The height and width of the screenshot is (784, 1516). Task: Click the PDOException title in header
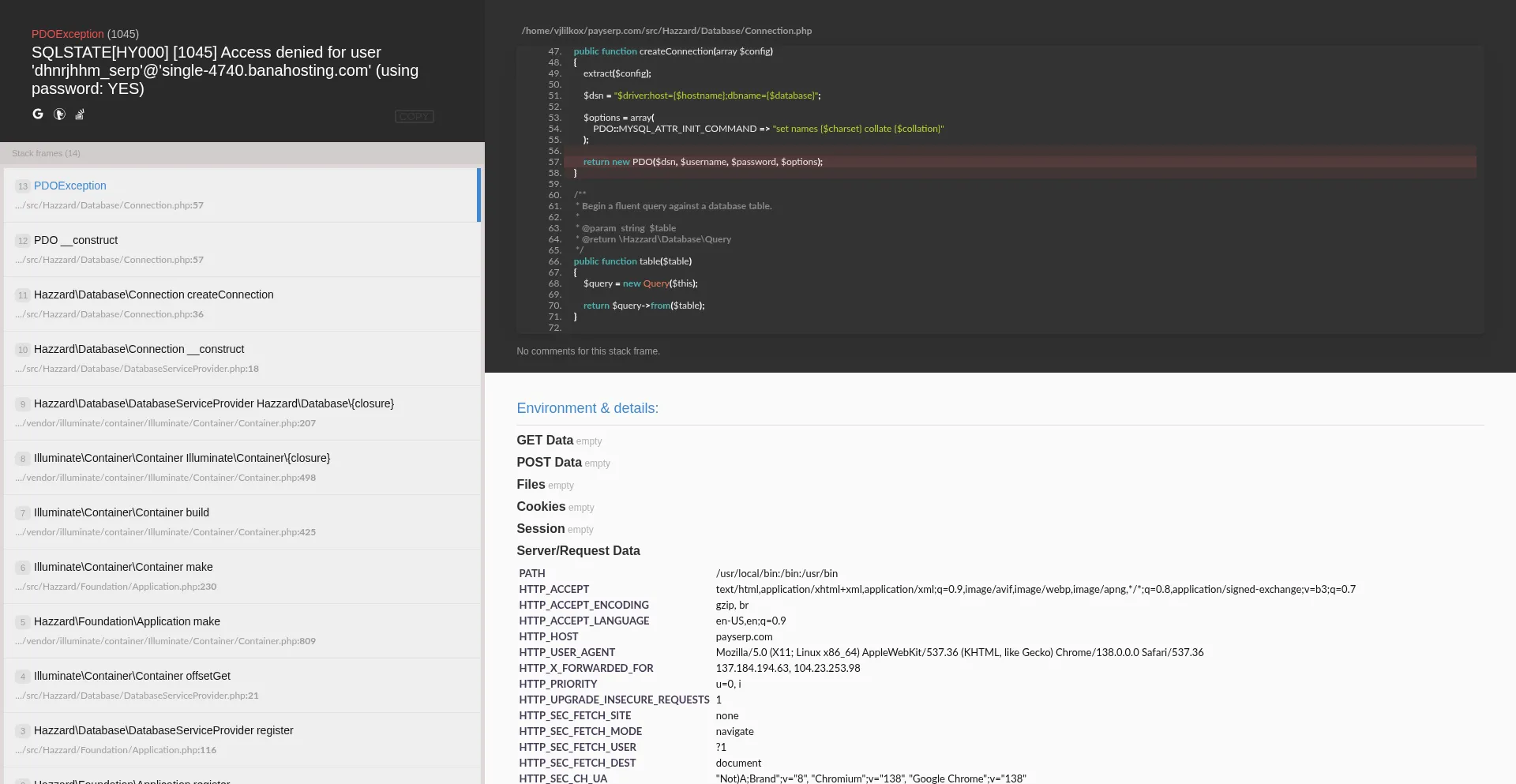(68, 34)
